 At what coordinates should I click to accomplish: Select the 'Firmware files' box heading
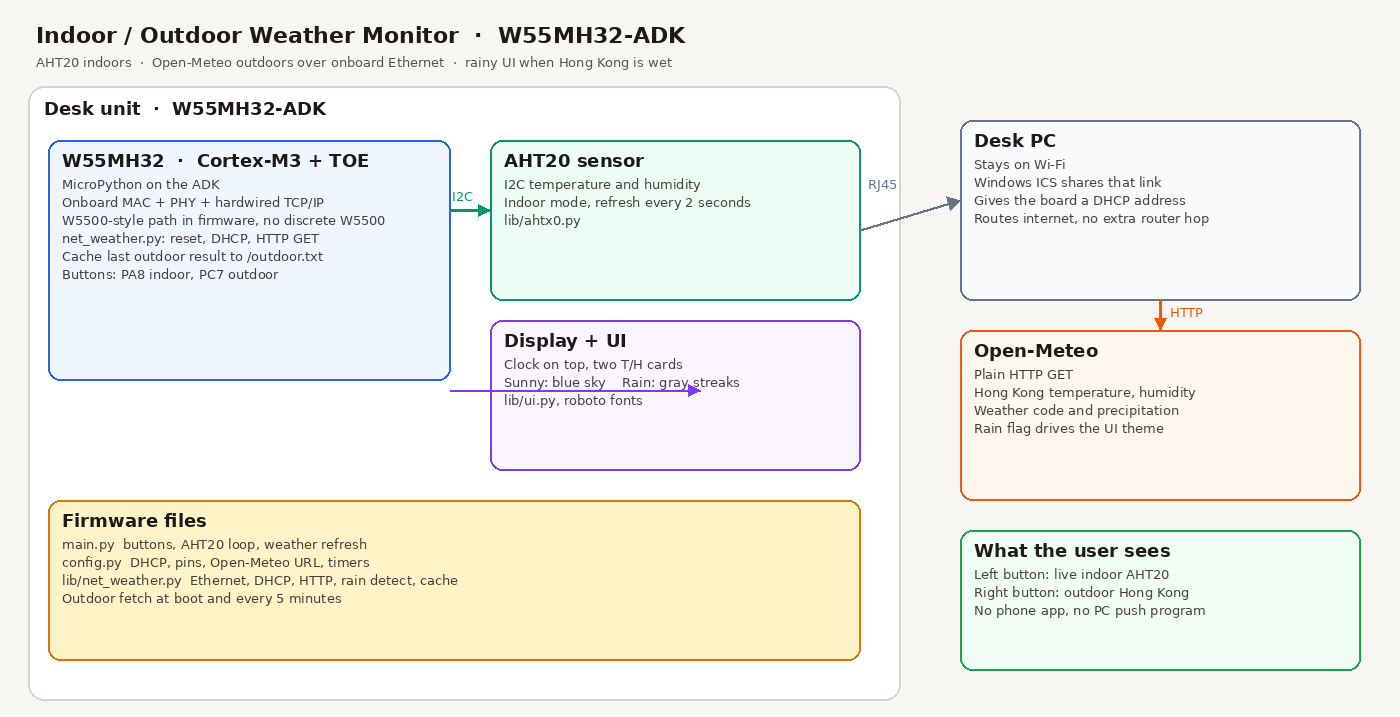click(x=134, y=521)
